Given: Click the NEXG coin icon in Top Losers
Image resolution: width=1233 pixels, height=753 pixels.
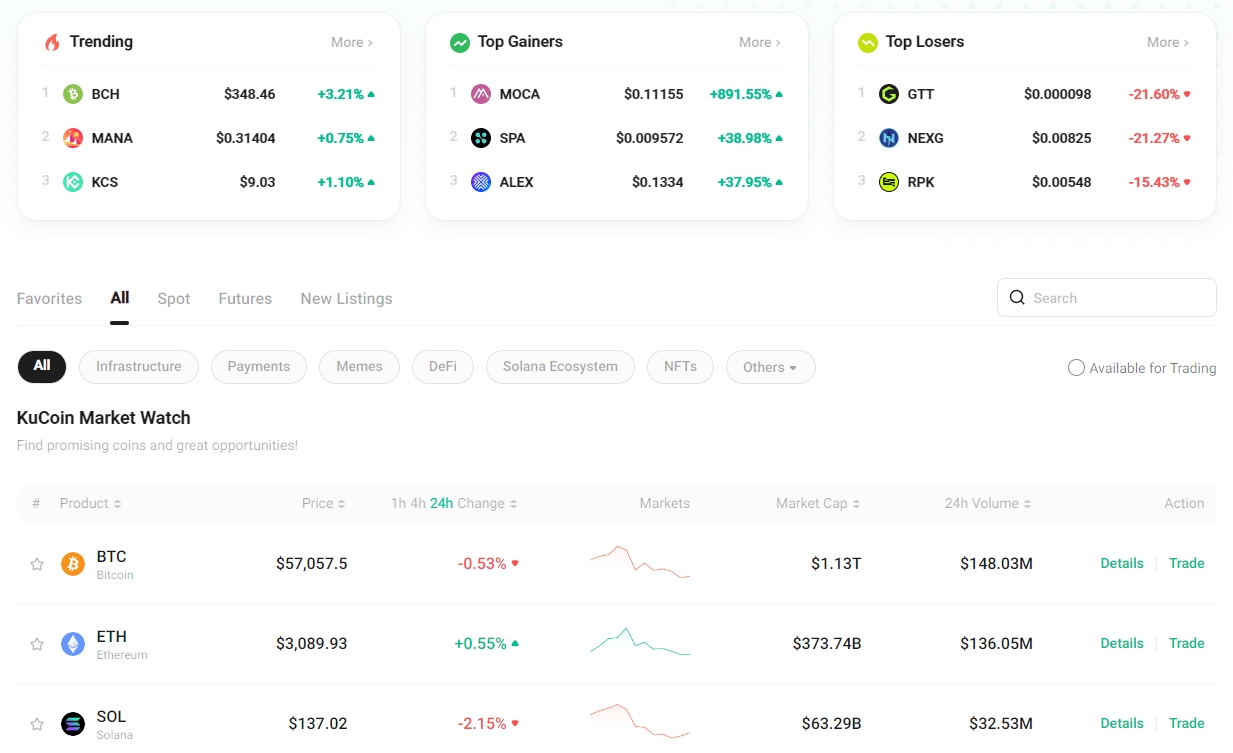Looking at the screenshot, I should [889, 138].
